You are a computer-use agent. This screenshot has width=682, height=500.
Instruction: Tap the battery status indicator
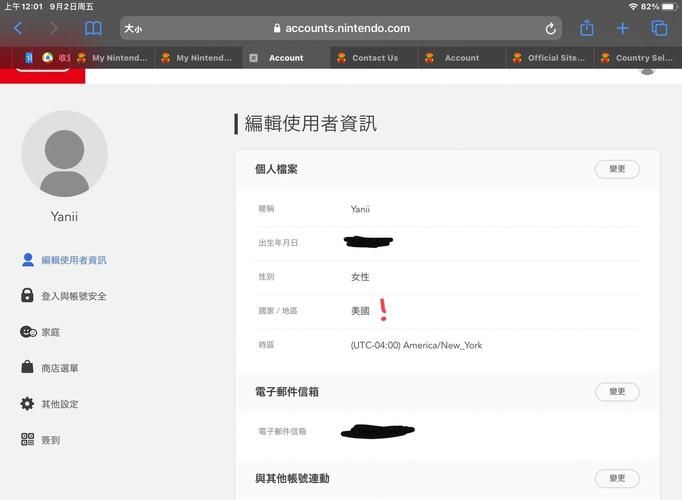(x=669, y=7)
